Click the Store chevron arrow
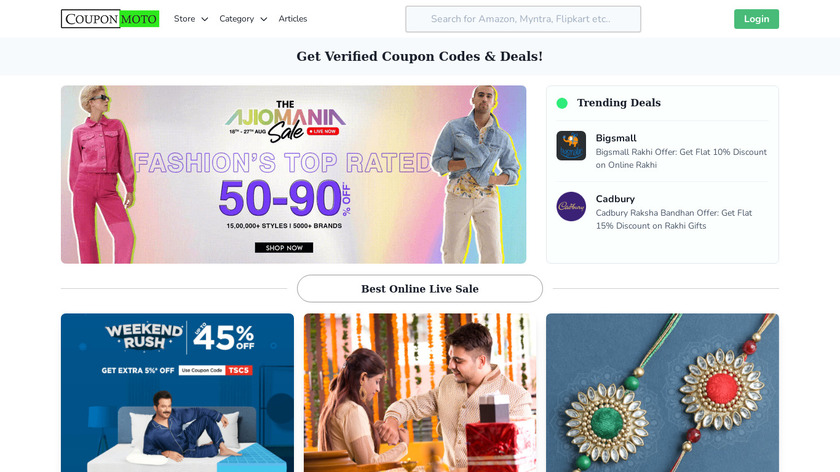Screen dimensions: 840x472 [x=205, y=19]
